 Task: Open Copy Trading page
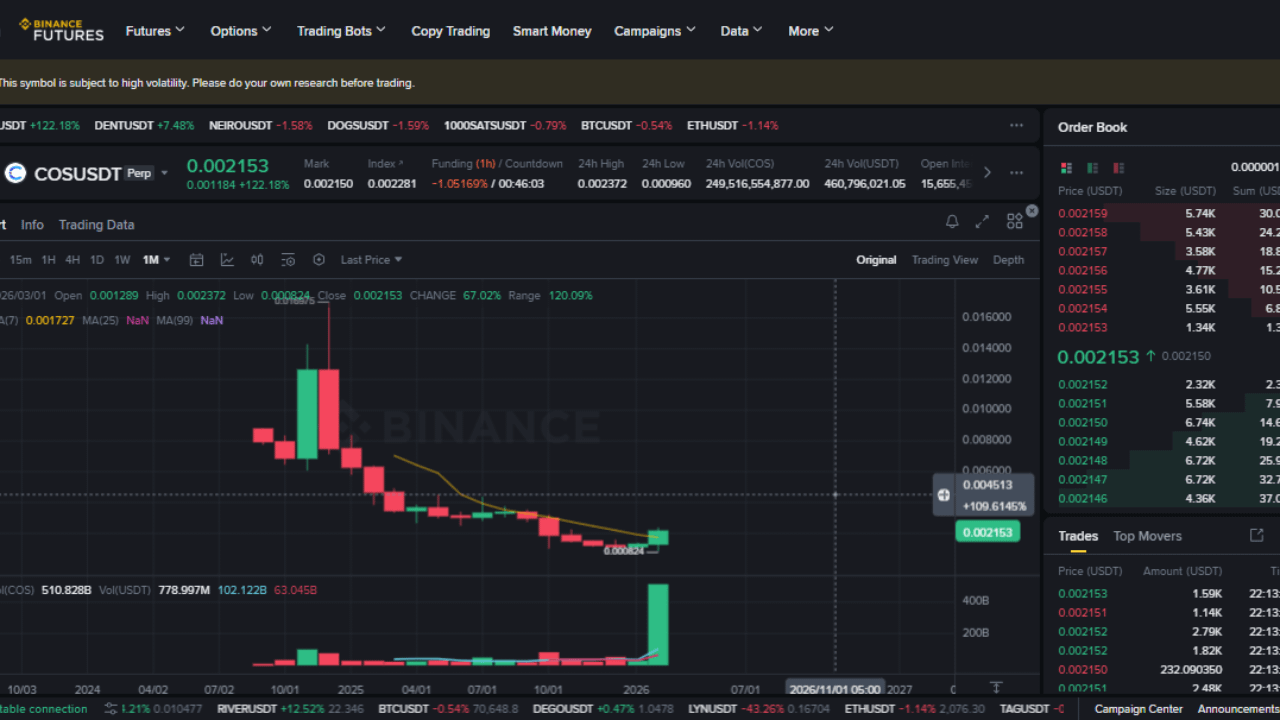coord(451,31)
